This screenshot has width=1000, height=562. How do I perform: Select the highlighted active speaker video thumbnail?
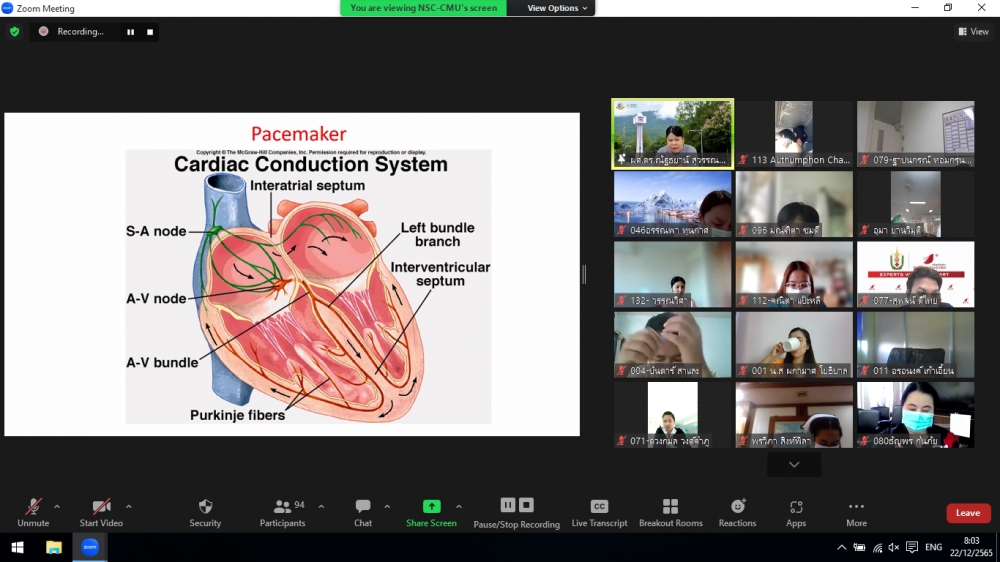(x=673, y=133)
